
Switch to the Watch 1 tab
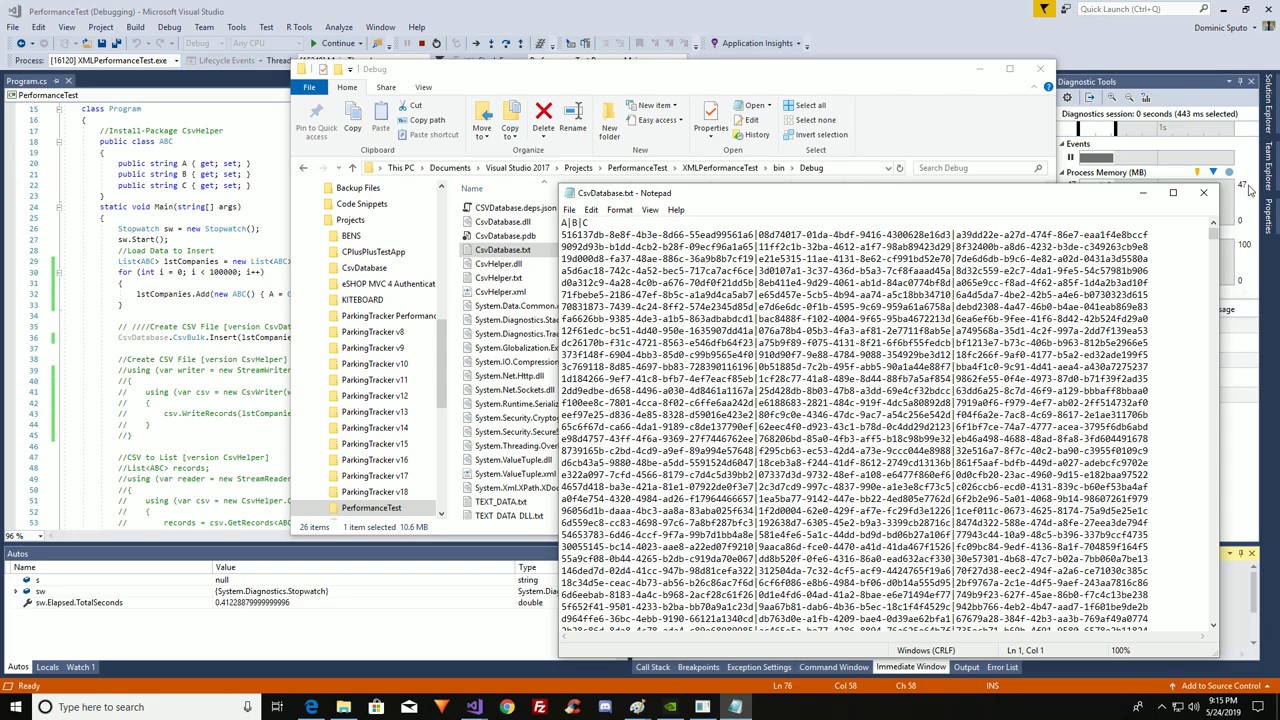tap(80, 667)
